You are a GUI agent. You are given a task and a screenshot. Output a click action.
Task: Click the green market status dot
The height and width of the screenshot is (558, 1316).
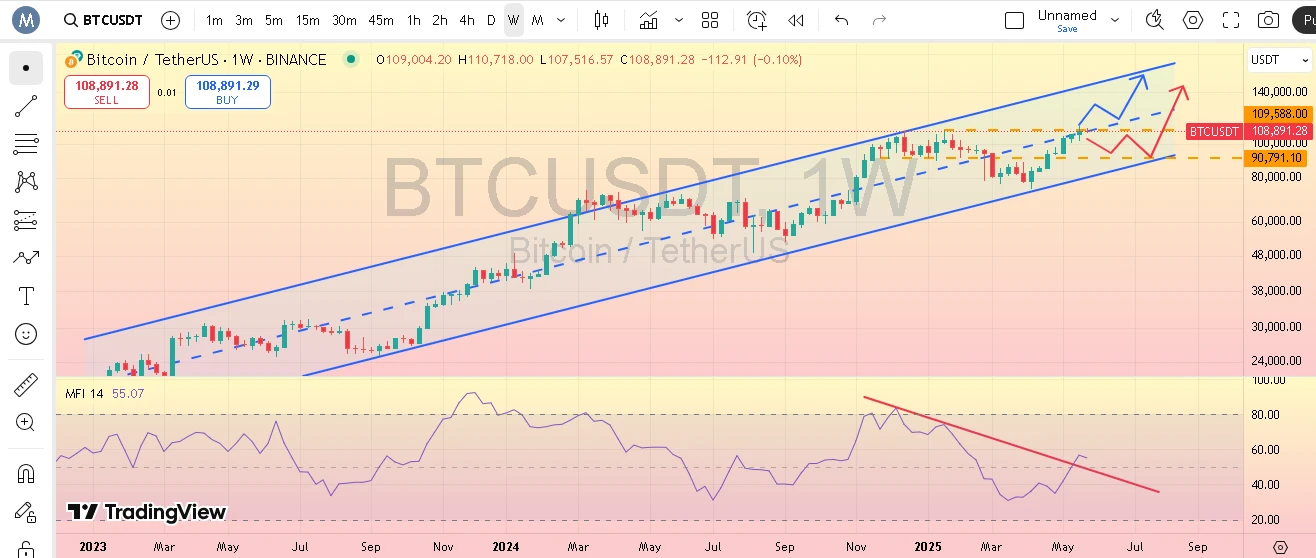coord(351,60)
